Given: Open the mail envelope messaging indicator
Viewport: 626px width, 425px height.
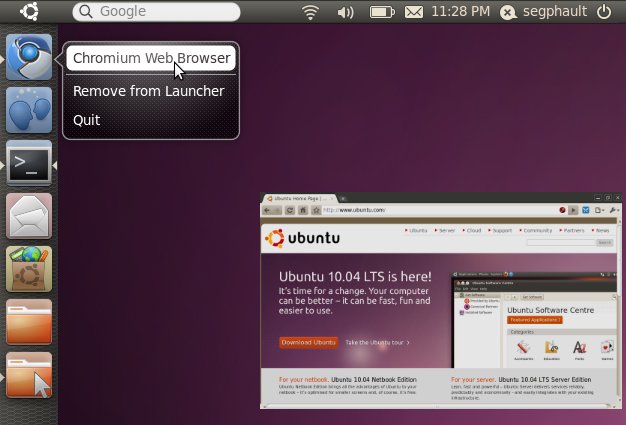Looking at the screenshot, I should 414,12.
